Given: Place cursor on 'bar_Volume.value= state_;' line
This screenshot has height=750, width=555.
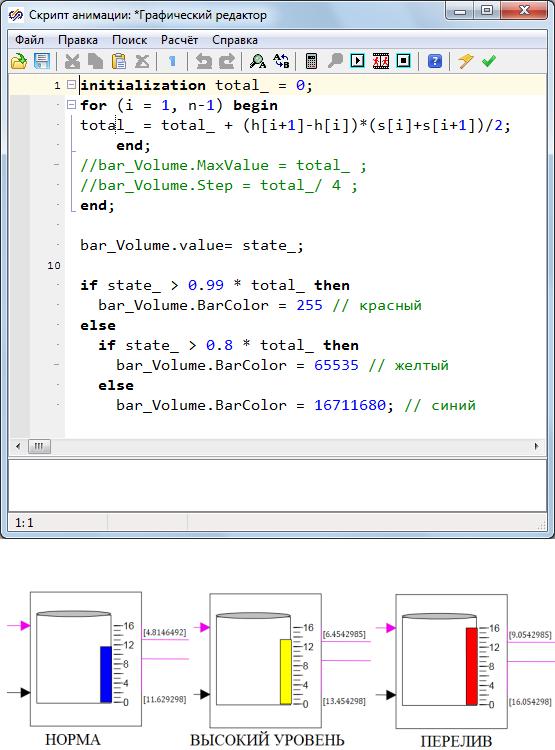Looking at the screenshot, I should pyautogui.click(x=192, y=246).
